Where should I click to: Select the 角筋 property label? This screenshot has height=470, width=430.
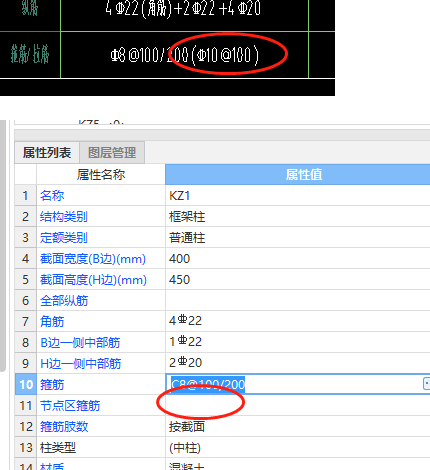[52, 322]
